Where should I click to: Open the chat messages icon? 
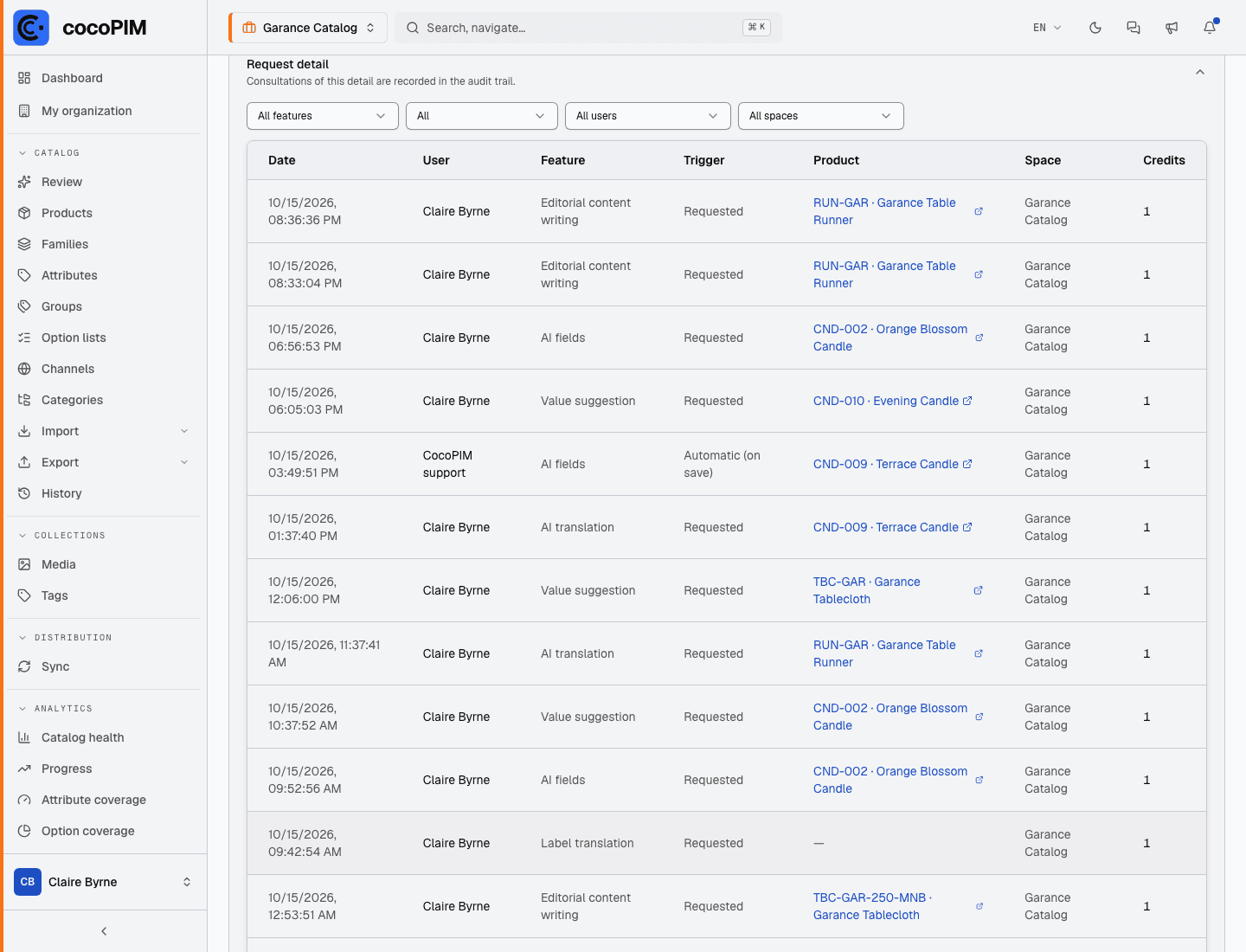1134,28
